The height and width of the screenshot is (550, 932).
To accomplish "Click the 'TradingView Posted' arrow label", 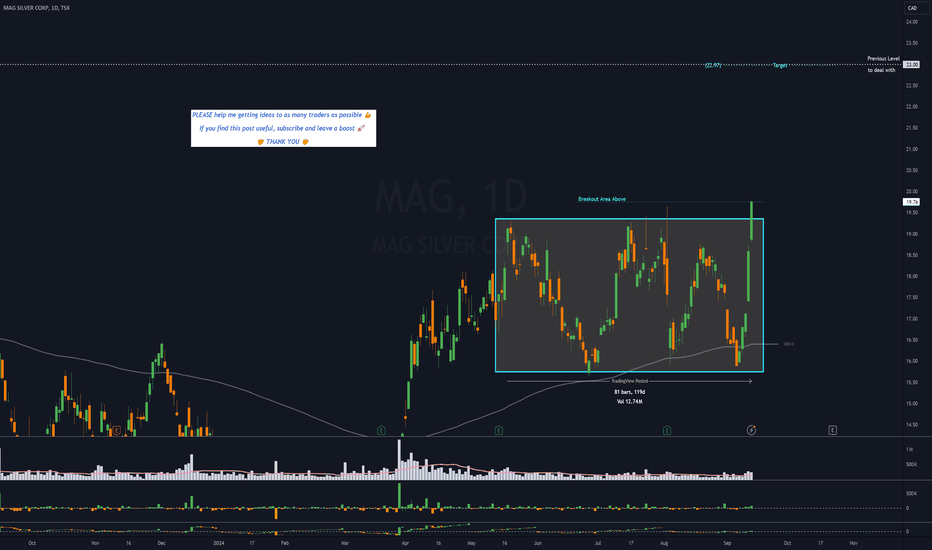I will tap(629, 381).
